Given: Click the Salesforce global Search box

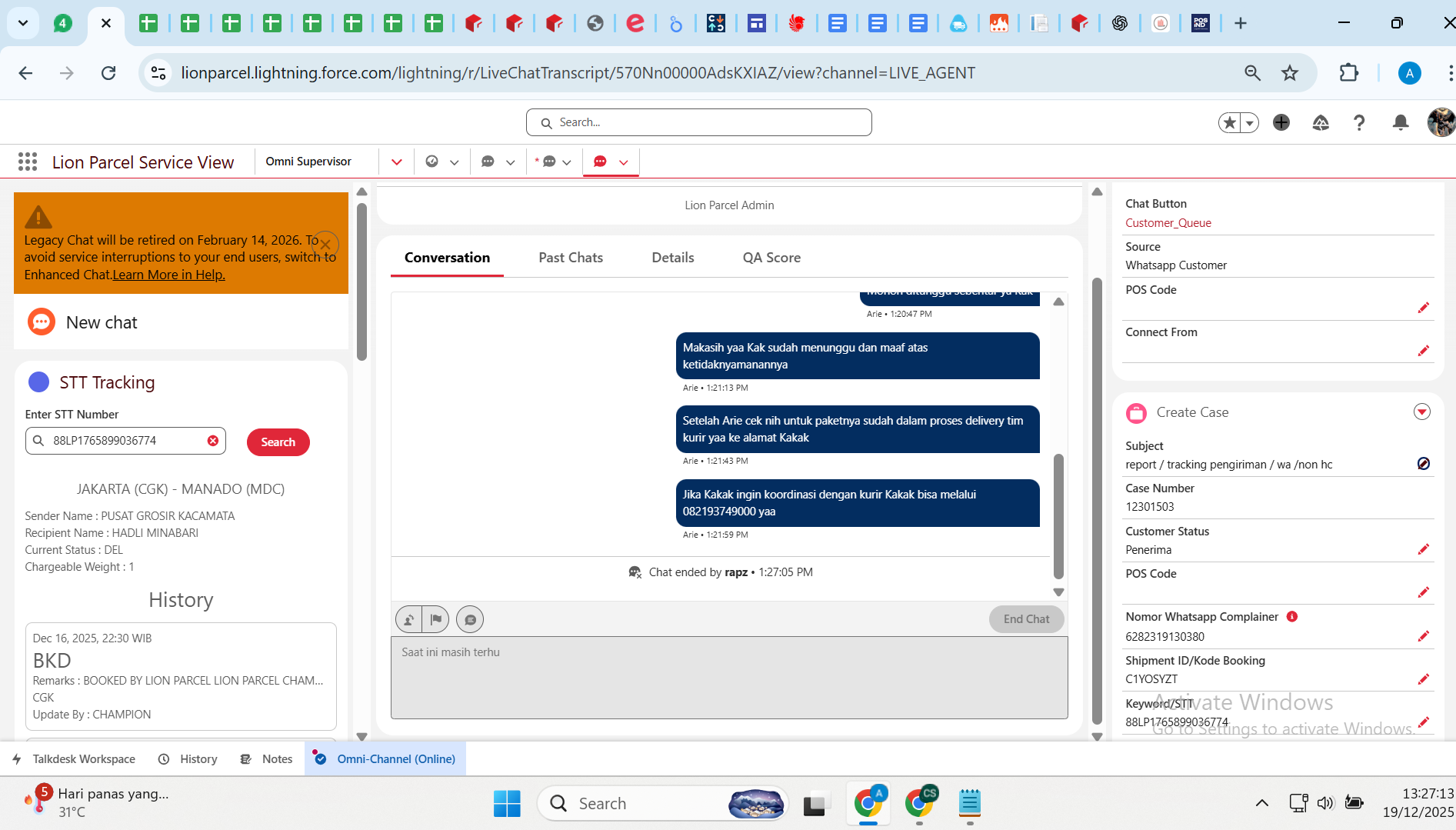Looking at the screenshot, I should tap(698, 122).
